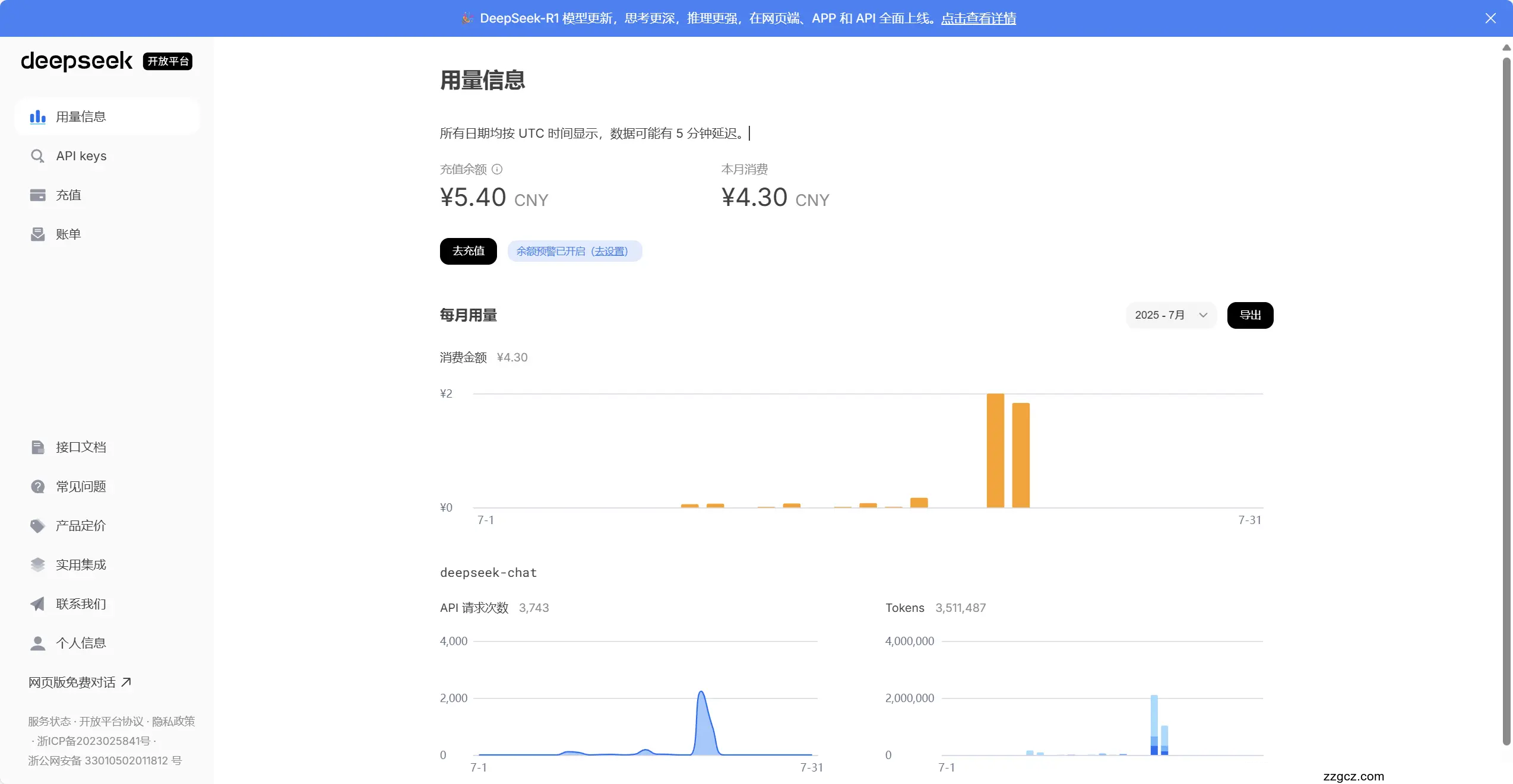
Task: Select the 用量信息 sidebar icon
Action: tap(37, 116)
